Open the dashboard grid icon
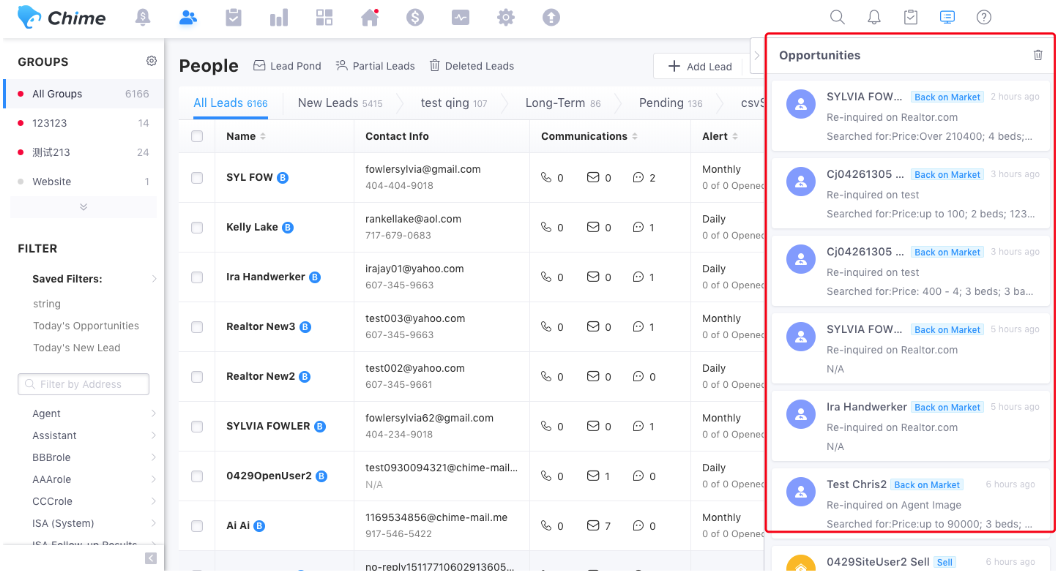 tap(324, 18)
